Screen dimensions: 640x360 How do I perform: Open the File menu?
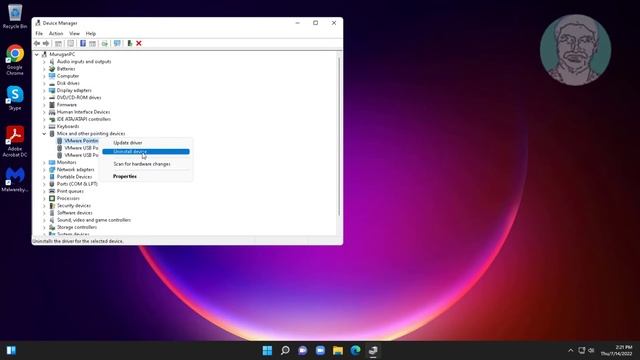(x=39, y=33)
